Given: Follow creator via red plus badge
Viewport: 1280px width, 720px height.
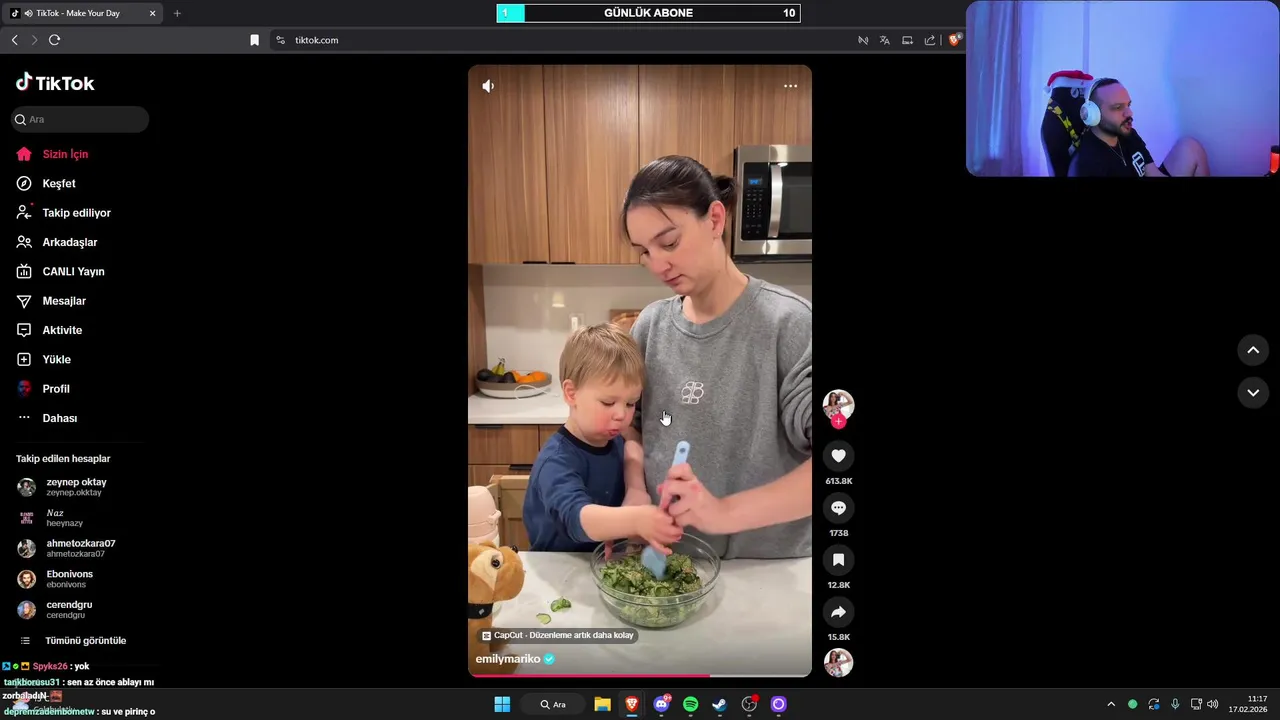Looking at the screenshot, I should click(838, 422).
